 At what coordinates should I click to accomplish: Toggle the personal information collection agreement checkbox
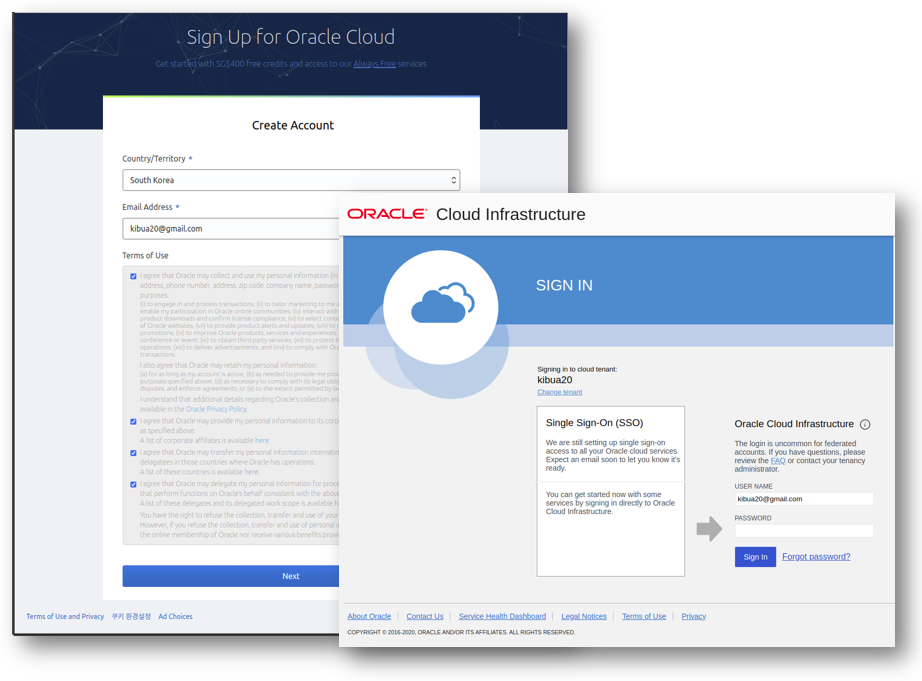tap(133, 276)
